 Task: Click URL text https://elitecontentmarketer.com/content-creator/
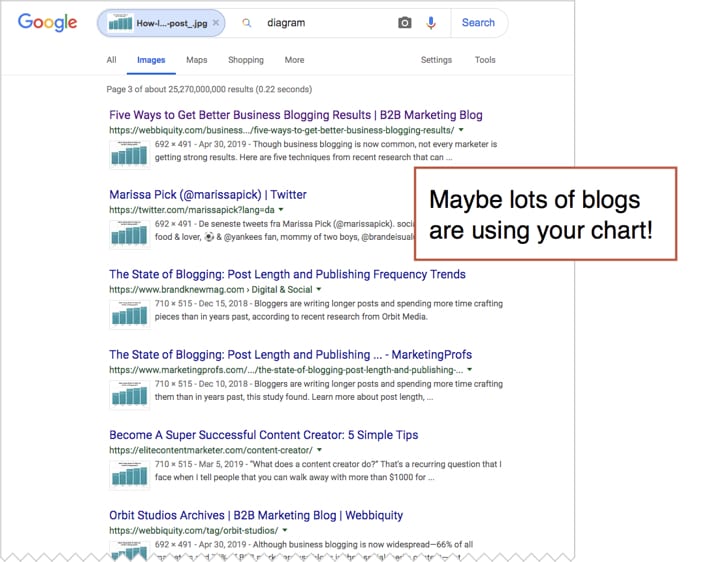click(211, 450)
